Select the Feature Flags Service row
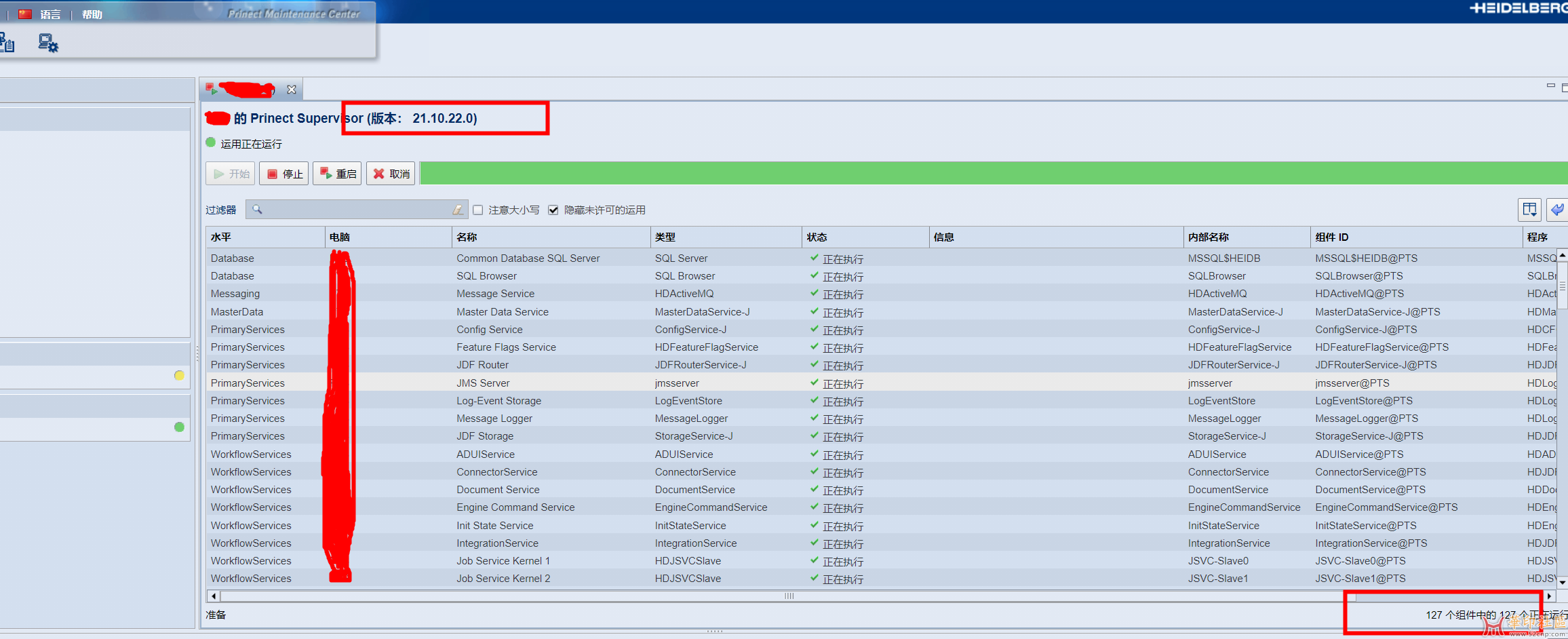Image resolution: width=1568 pixels, height=639 pixels. pos(506,347)
